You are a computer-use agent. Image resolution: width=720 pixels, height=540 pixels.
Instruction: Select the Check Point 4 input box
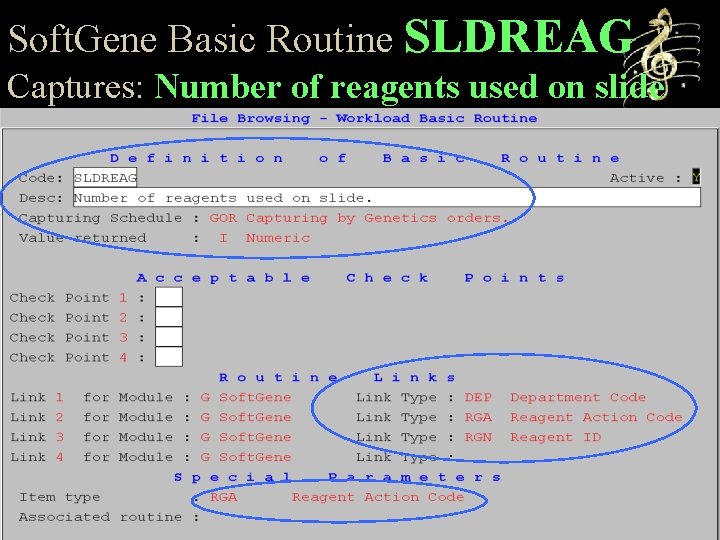169,357
